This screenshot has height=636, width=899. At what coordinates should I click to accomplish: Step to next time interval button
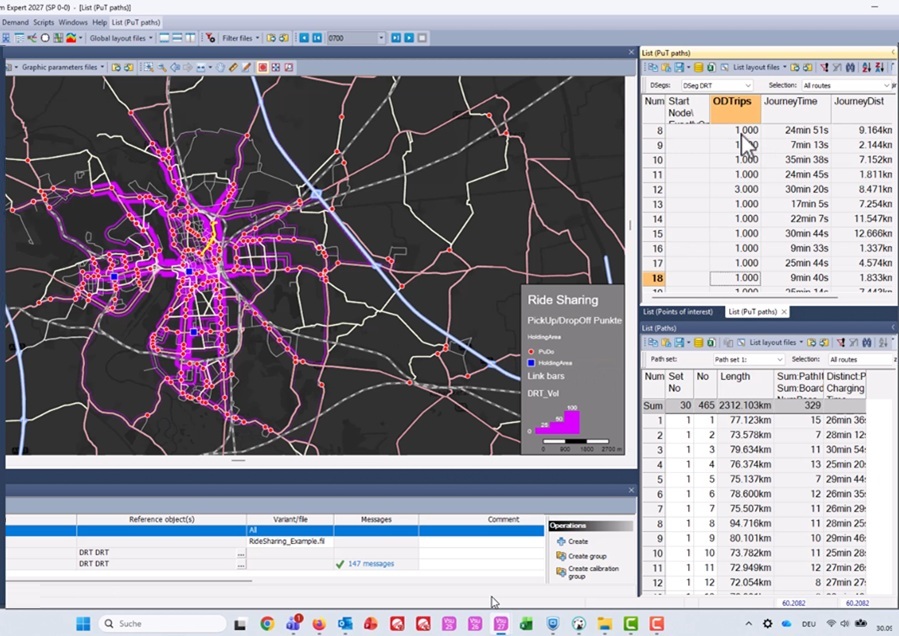coord(396,38)
